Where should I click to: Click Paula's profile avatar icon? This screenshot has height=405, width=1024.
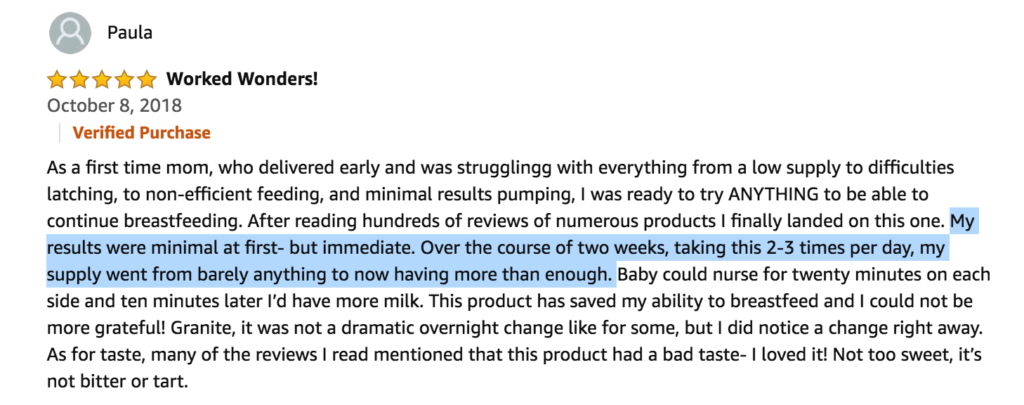pyautogui.click(x=70, y=33)
